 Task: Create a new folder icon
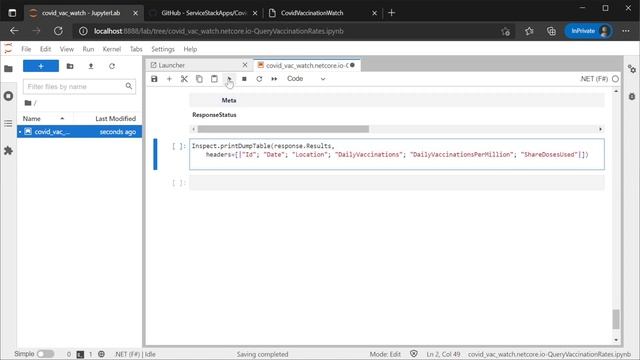70,66
